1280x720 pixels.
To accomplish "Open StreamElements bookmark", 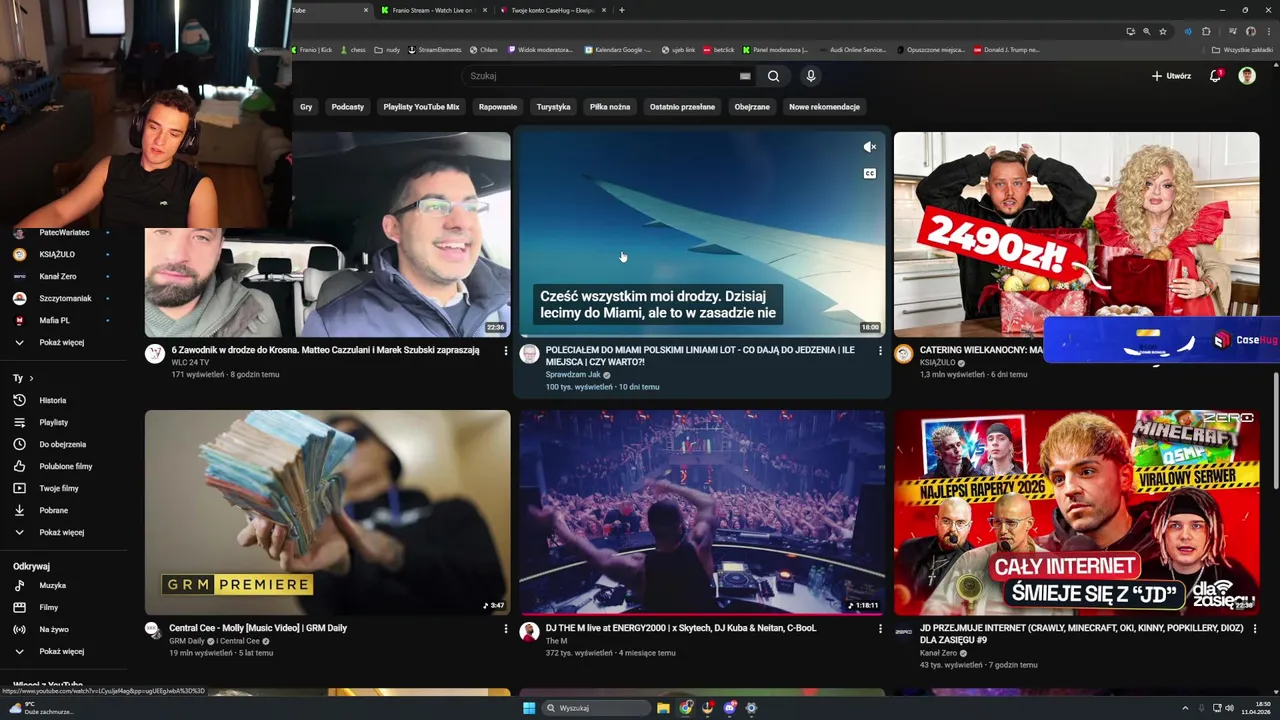I will (x=435, y=49).
